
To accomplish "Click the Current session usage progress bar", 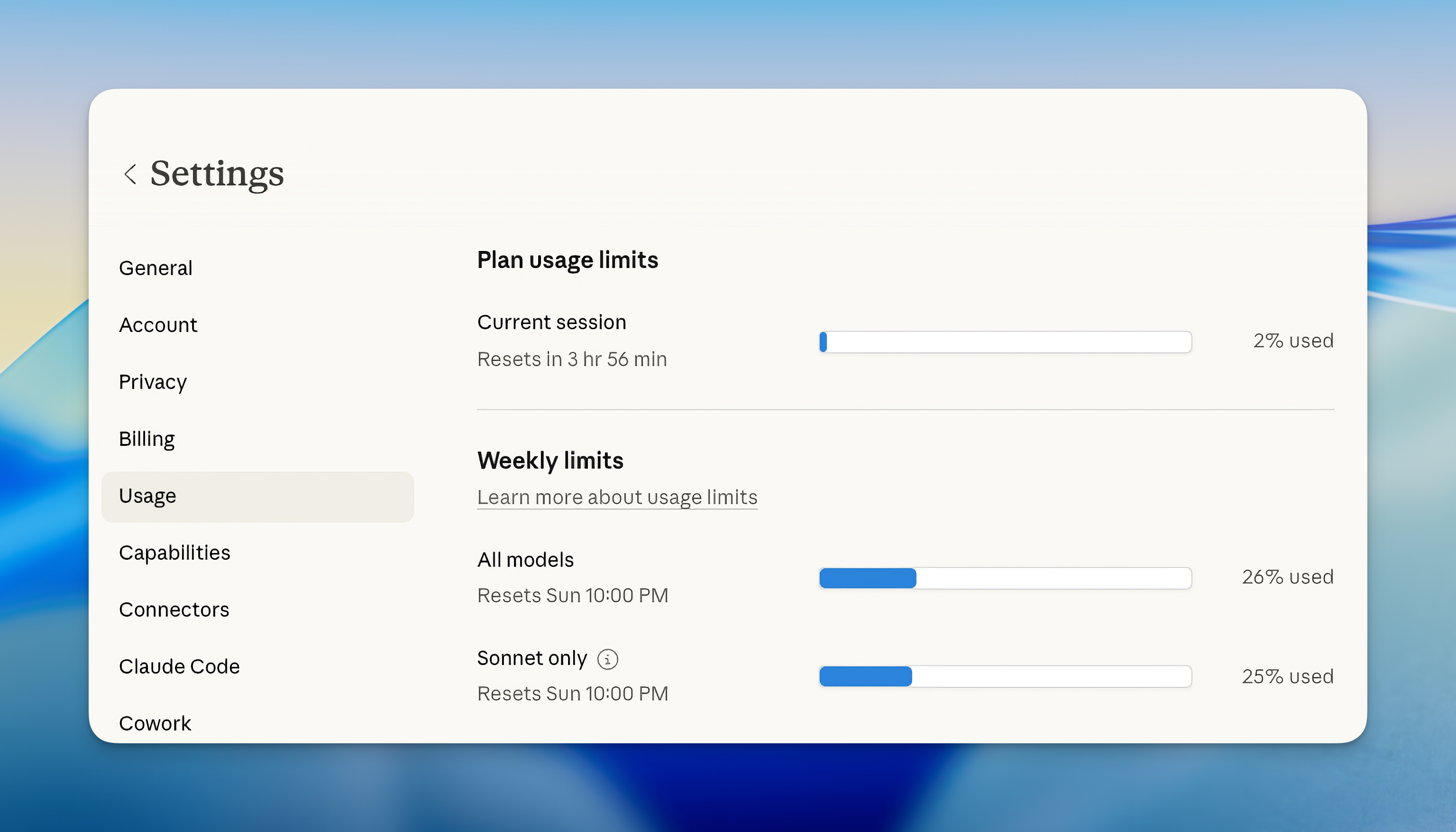I will (x=1005, y=342).
